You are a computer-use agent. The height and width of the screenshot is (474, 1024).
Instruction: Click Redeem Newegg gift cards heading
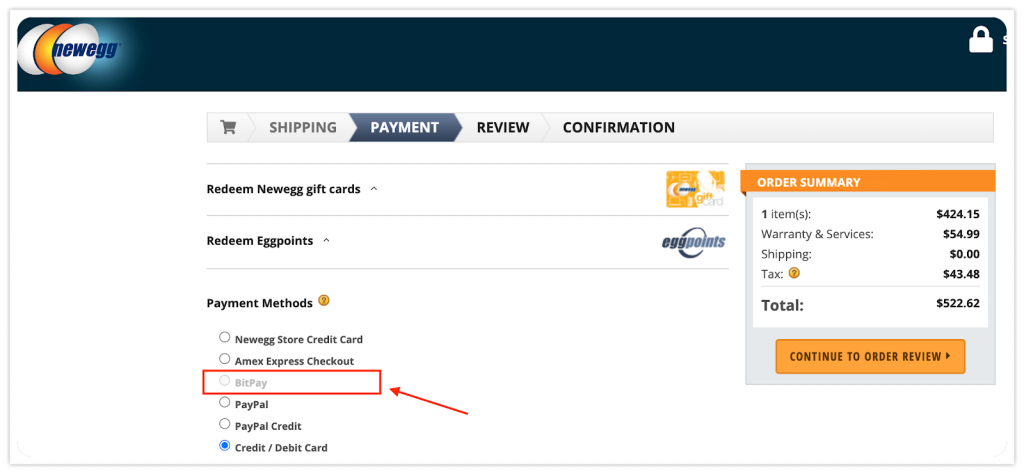coord(283,189)
